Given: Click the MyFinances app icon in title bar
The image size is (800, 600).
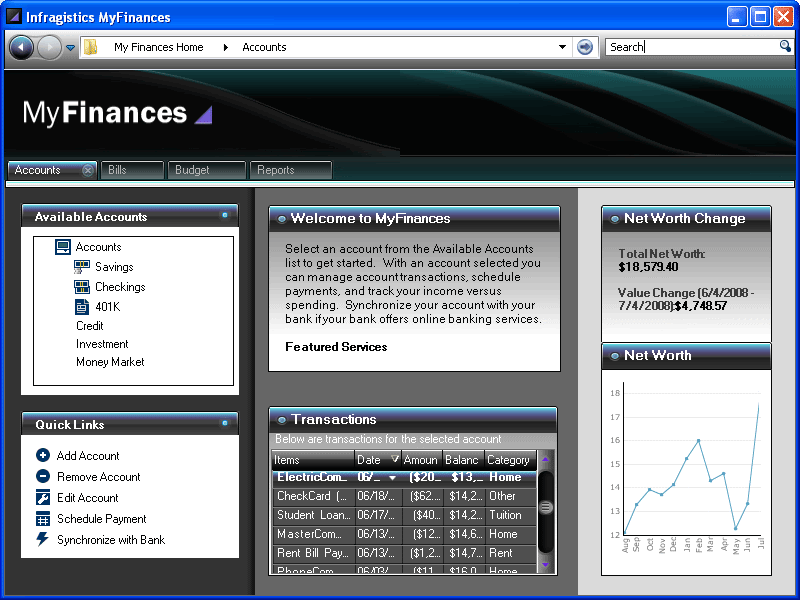Looking at the screenshot, I should [x=14, y=16].
